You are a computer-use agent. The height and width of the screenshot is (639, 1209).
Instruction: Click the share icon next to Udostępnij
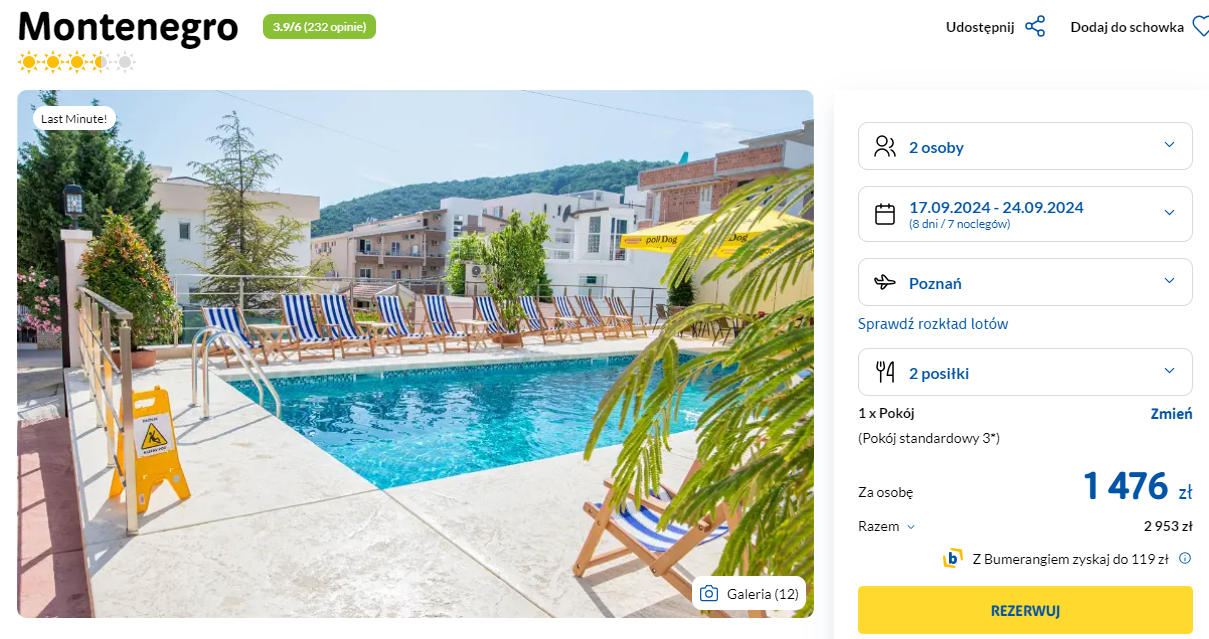point(1035,27)
